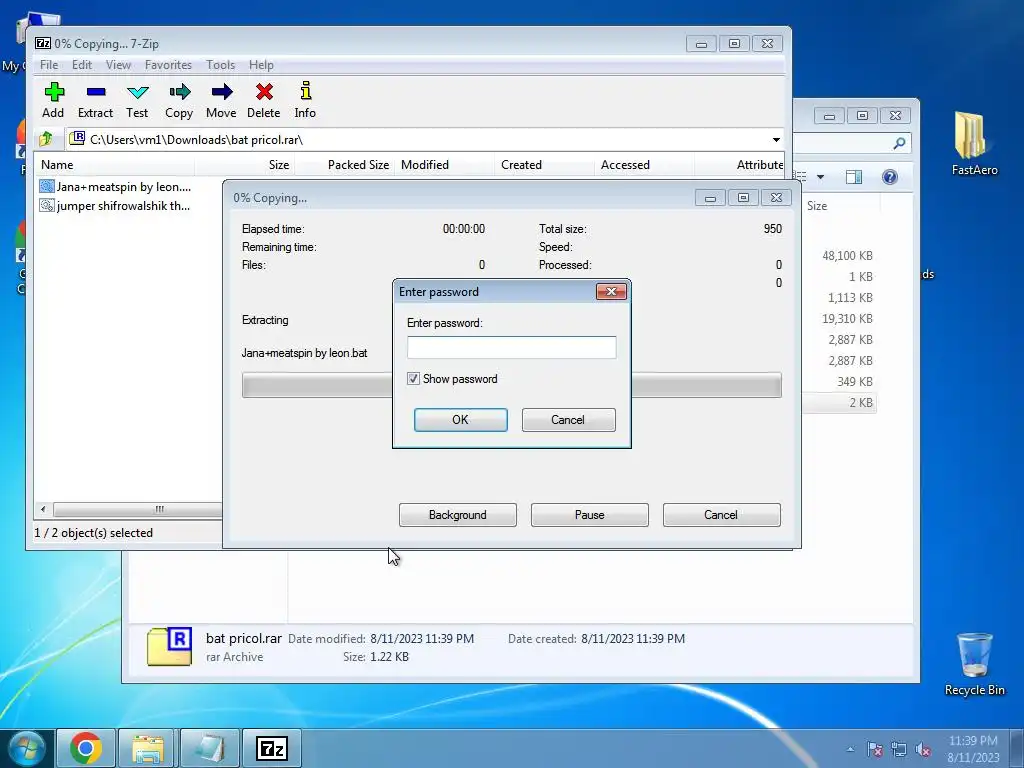
Task: Click the 48,100 KB size entry
Action: coord(847,256)
